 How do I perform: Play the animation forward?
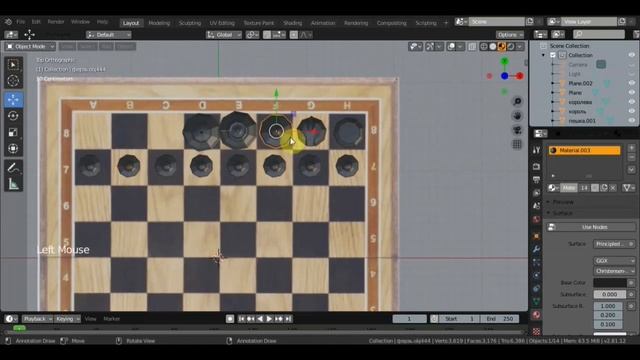click(x=269, y=319)
